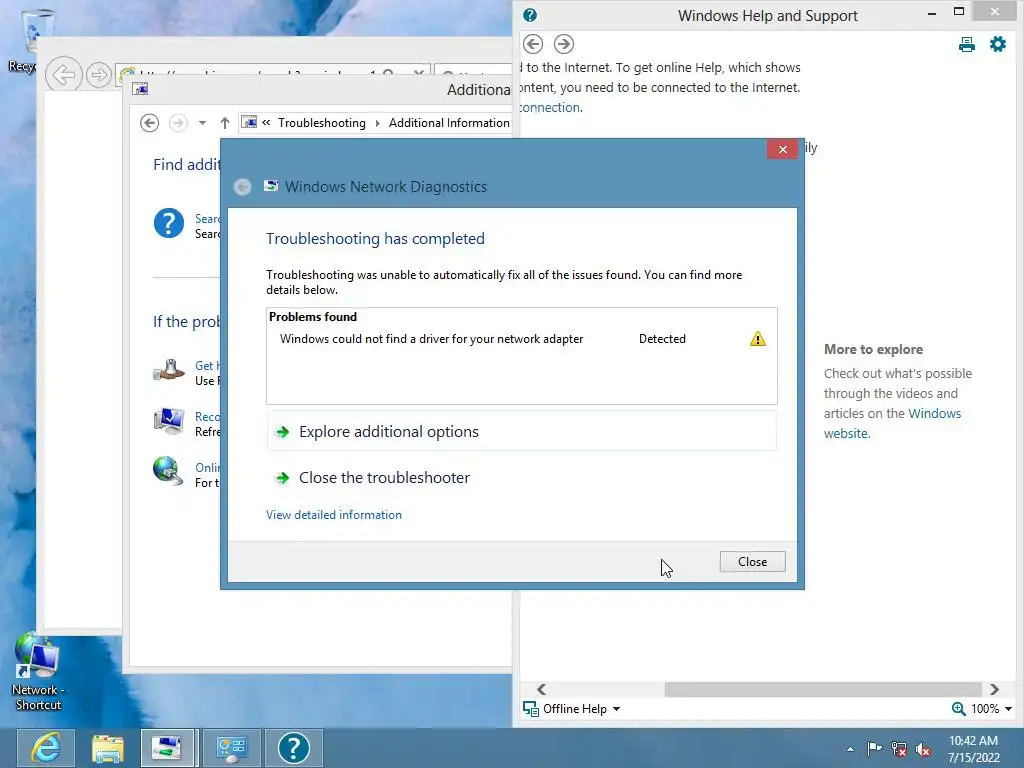Screen dimensions: 1024x768
Task: Click the Recovery computer icon
Action: point(169,421)
